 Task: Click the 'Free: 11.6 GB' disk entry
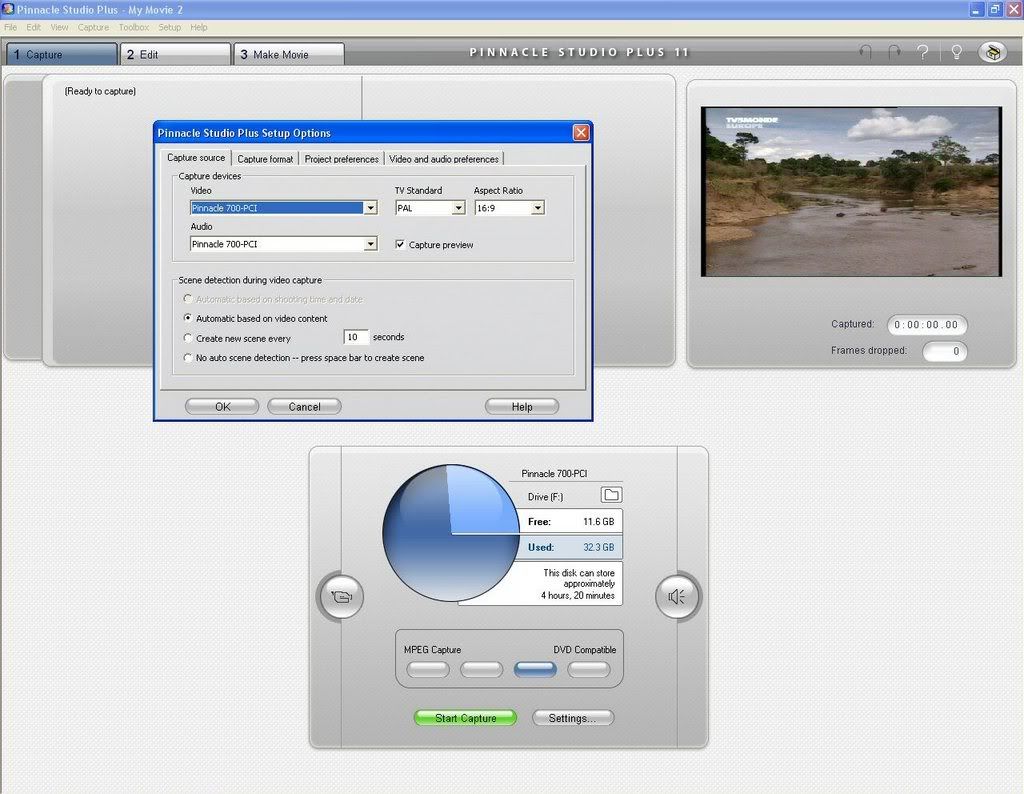tap(571, 522)
